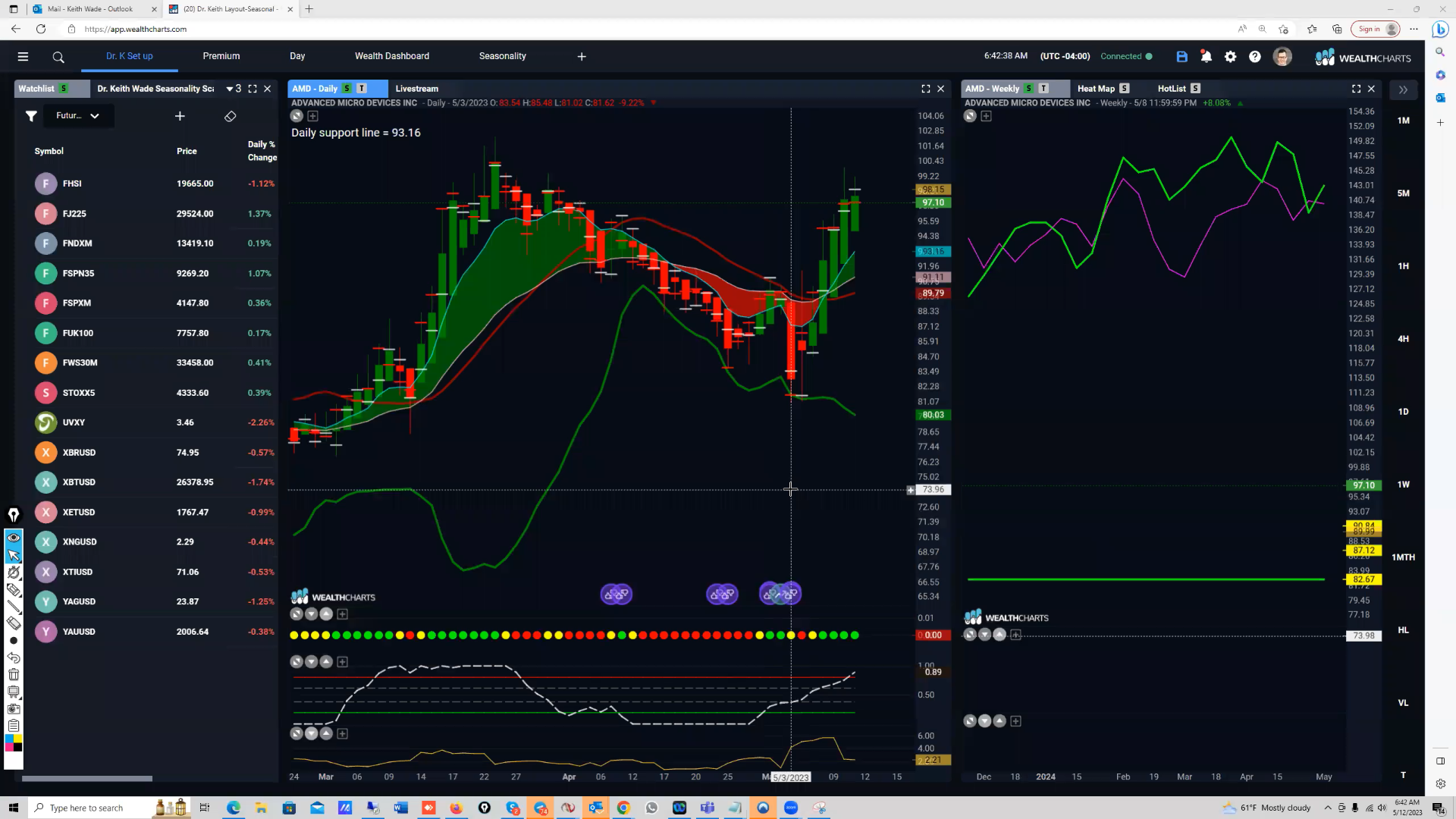Viewport: 1456px width, 819px height.
Task: Select the 1M timeframe button
Action: 1403,121
